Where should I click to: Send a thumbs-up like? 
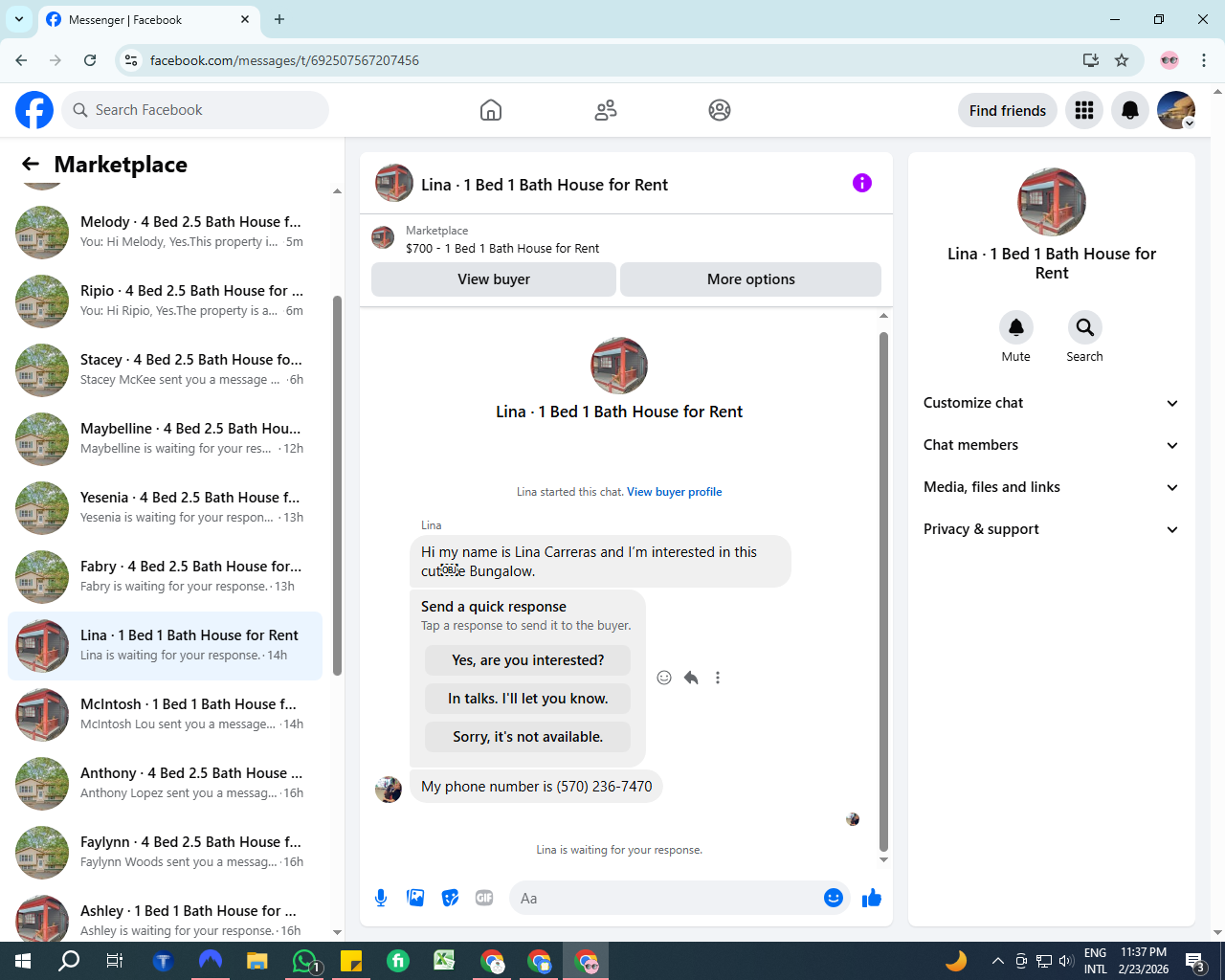click(x=871, y=898)
